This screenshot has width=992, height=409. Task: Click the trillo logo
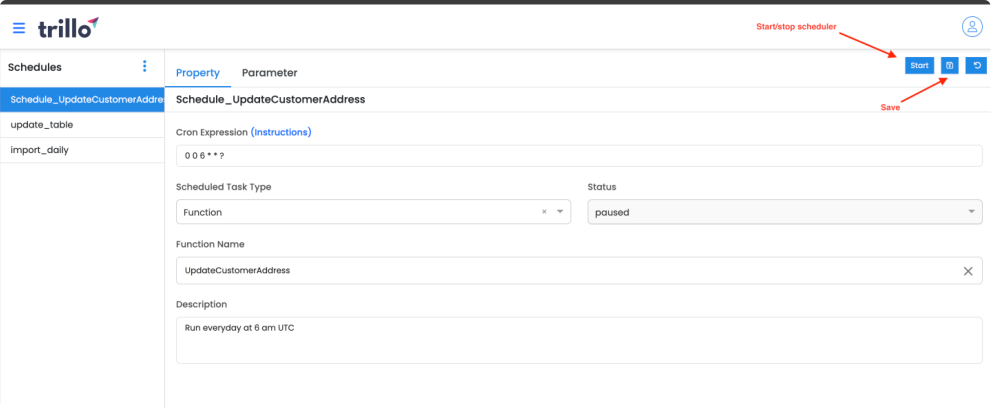click(x=68, y=27)
